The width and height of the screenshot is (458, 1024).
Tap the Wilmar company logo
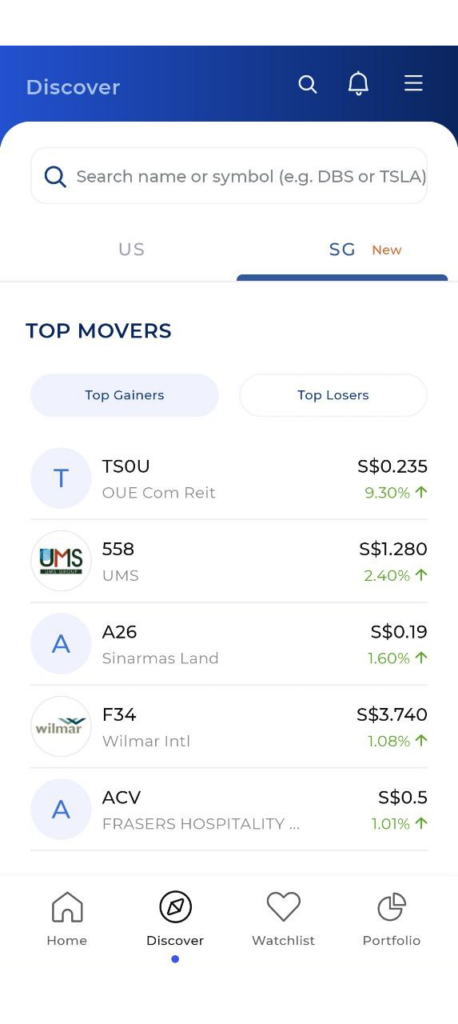point(61,726)
